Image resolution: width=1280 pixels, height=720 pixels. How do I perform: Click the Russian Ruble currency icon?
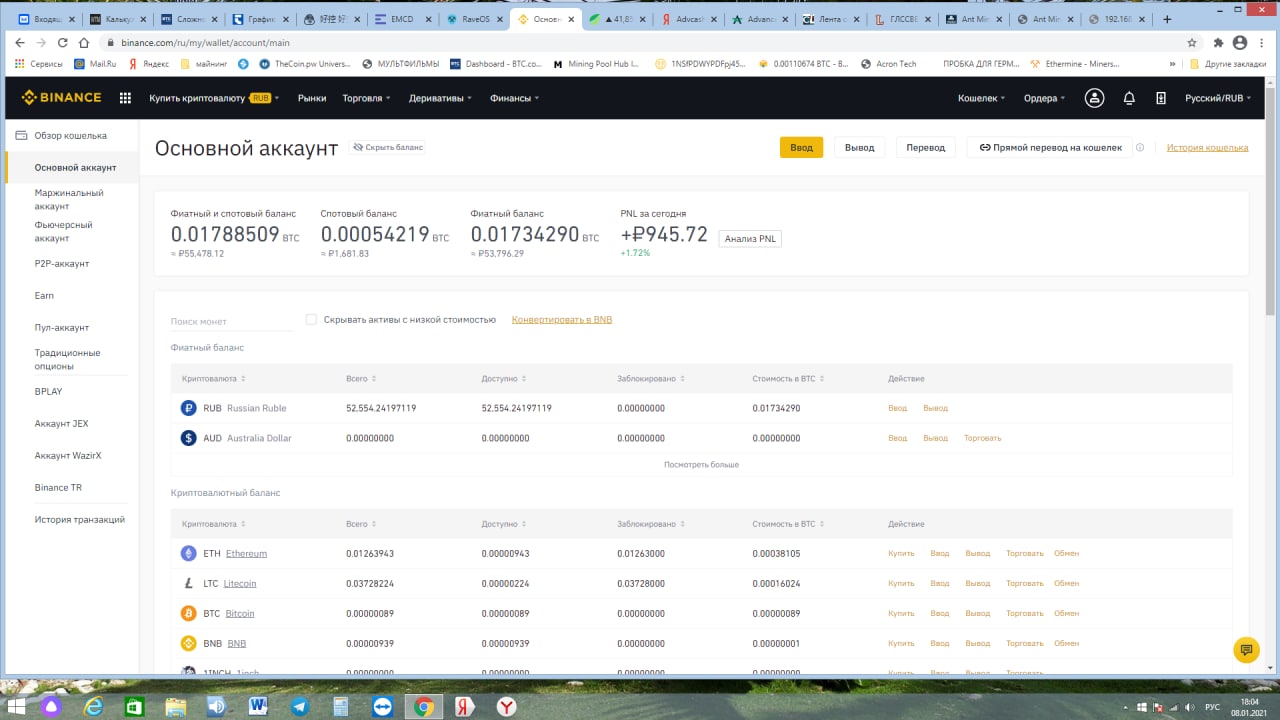pos(188,408)
